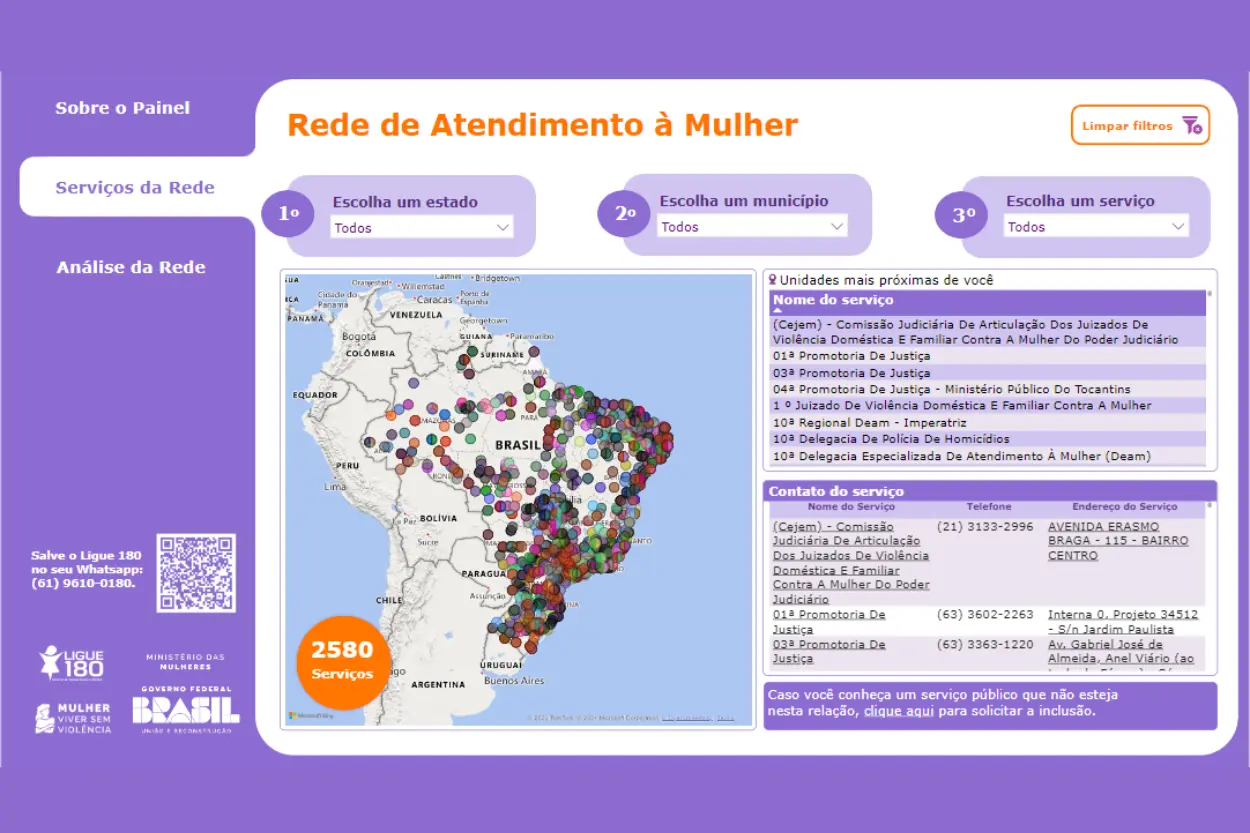The height and width of the screenshot is (833, 1250).
Task: Open the Interna 0, Projeto 34512 address link
Action: point(1122,622)
